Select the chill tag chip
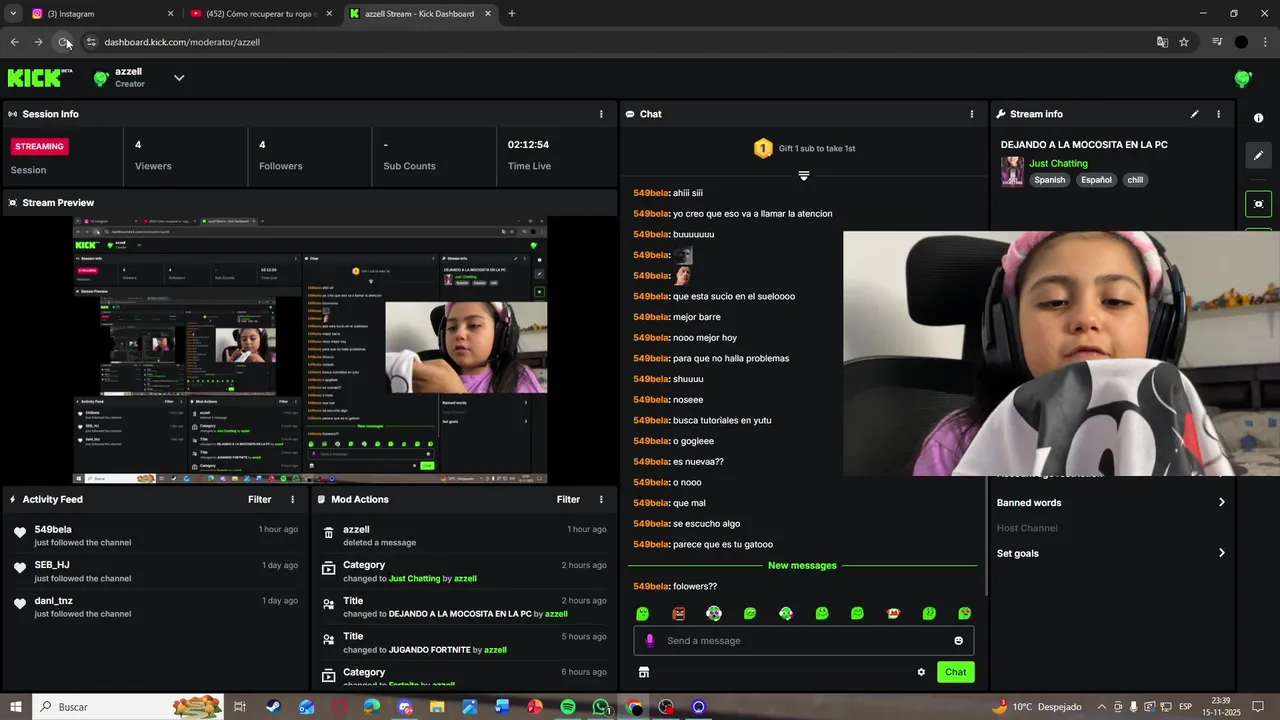Screen dimensions: 1280x720 pos(1135,180)
